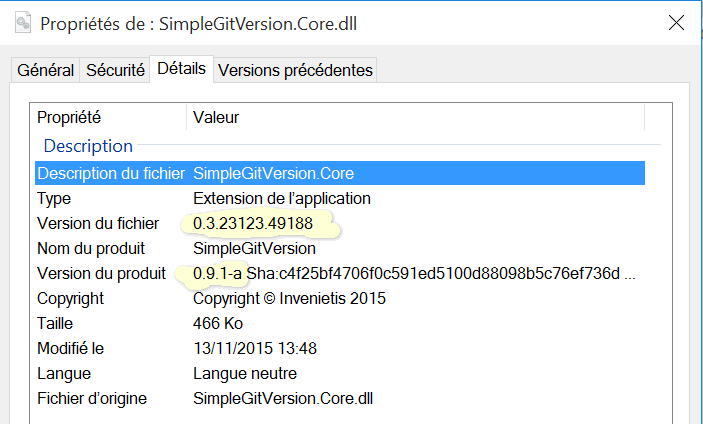Click the Valeur column header

pos(216,117)
